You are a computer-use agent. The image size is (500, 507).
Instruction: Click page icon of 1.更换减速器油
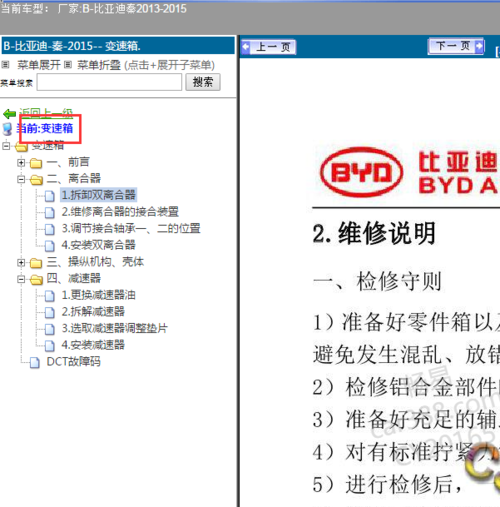(x=50, y=296)
